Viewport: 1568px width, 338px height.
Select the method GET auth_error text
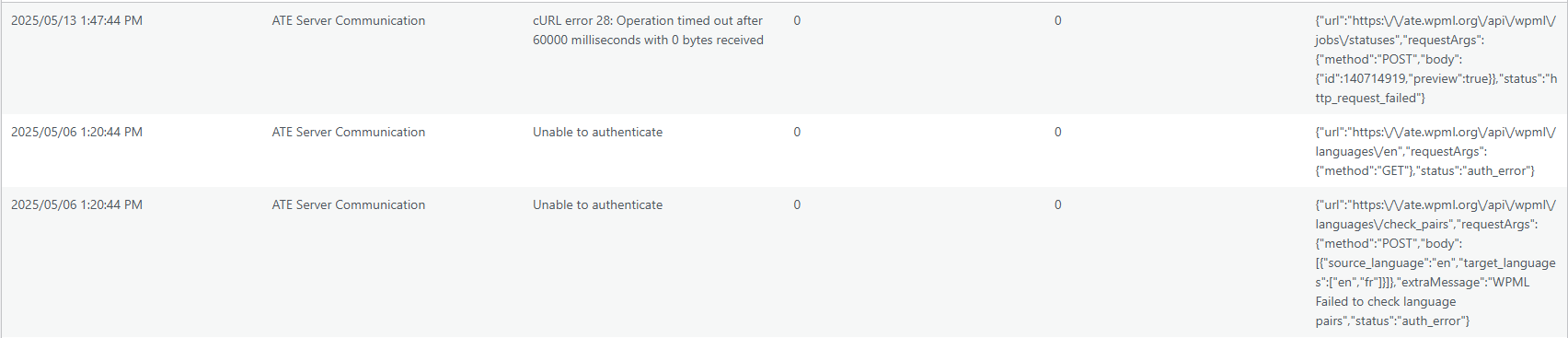tap(1424, 170)
